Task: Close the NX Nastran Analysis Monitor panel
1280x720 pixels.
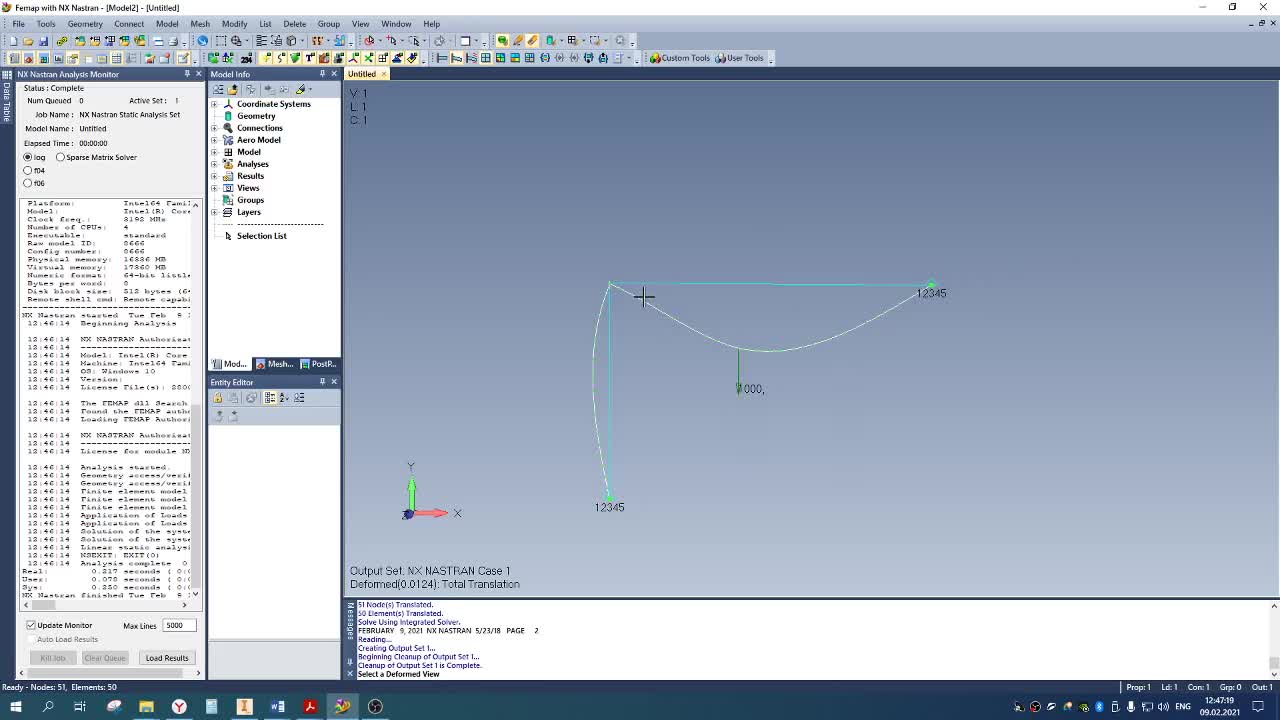Action: [198, 74]
